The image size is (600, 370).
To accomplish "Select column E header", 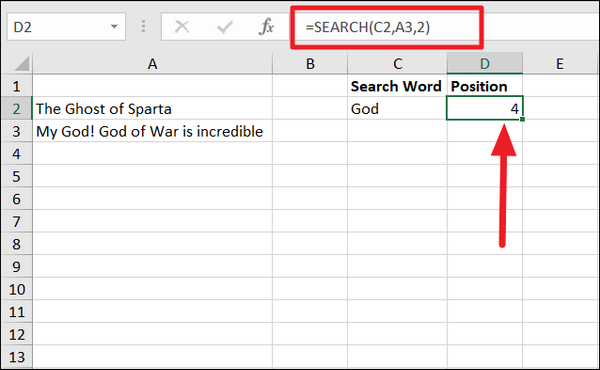I will [560, 64].
